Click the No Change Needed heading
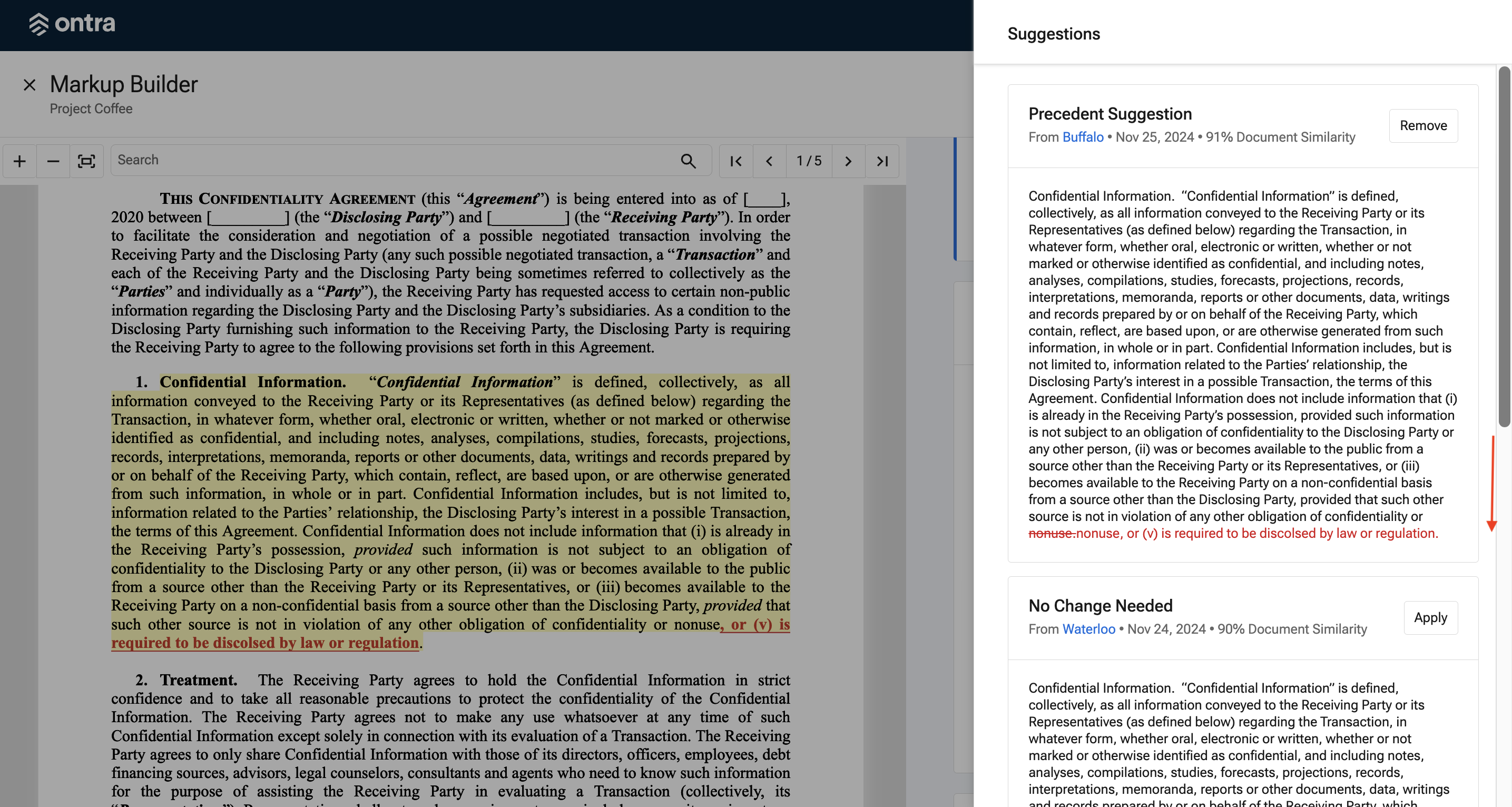 [x=1100, y=606]
